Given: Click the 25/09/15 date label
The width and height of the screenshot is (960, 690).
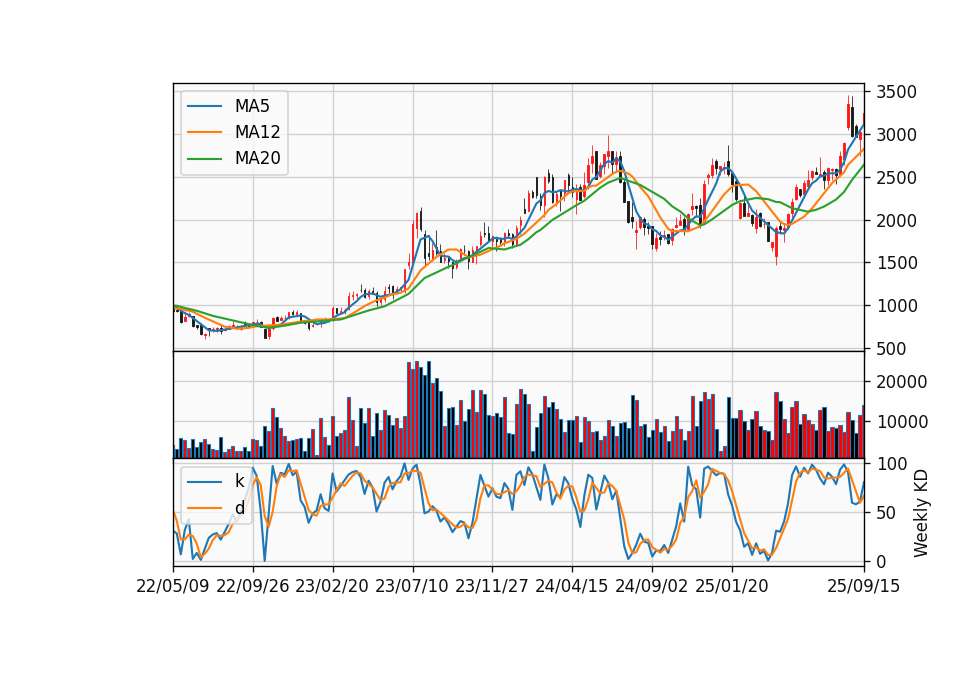Looking at the screenshot, I should click(864, 586).
